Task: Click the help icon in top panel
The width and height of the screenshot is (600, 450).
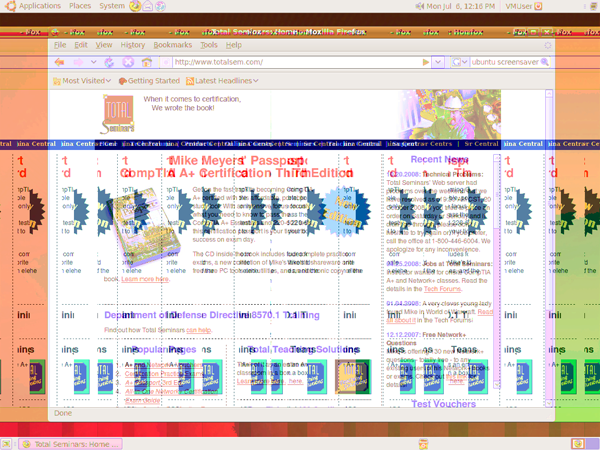Action: tap(161, 6)
